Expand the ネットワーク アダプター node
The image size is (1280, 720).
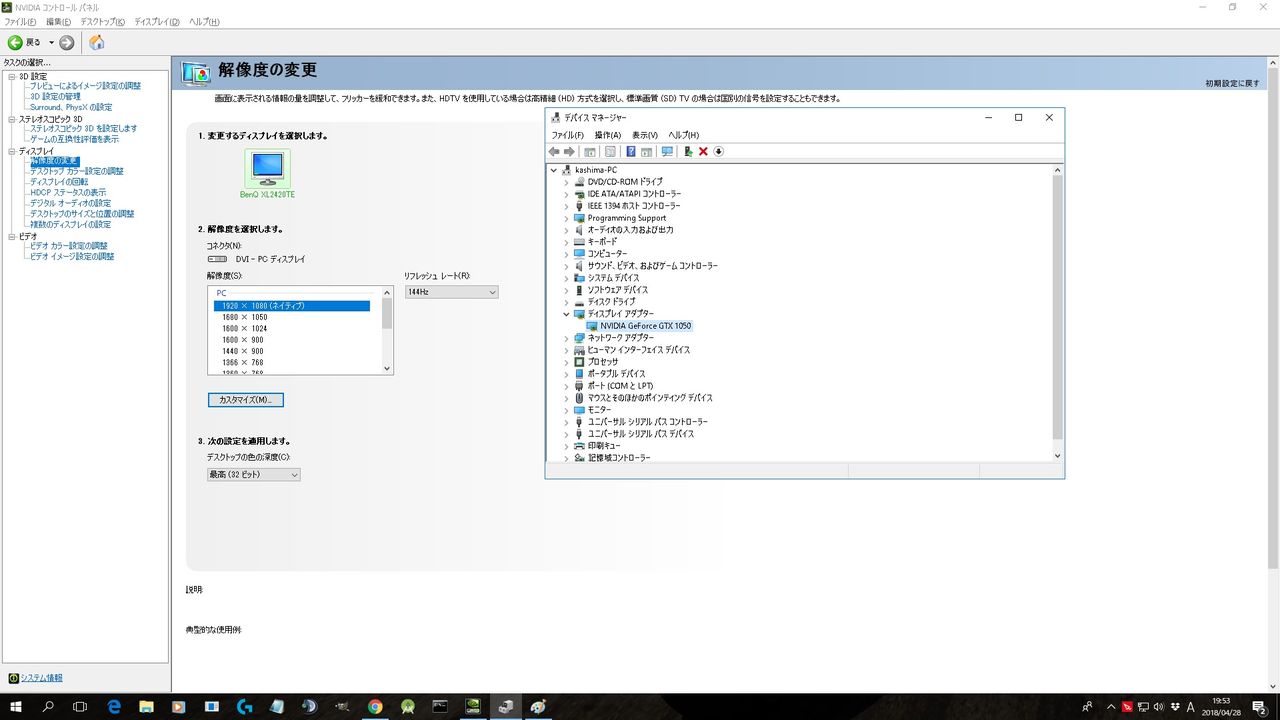pyautogui.click(x=566, y=338)
